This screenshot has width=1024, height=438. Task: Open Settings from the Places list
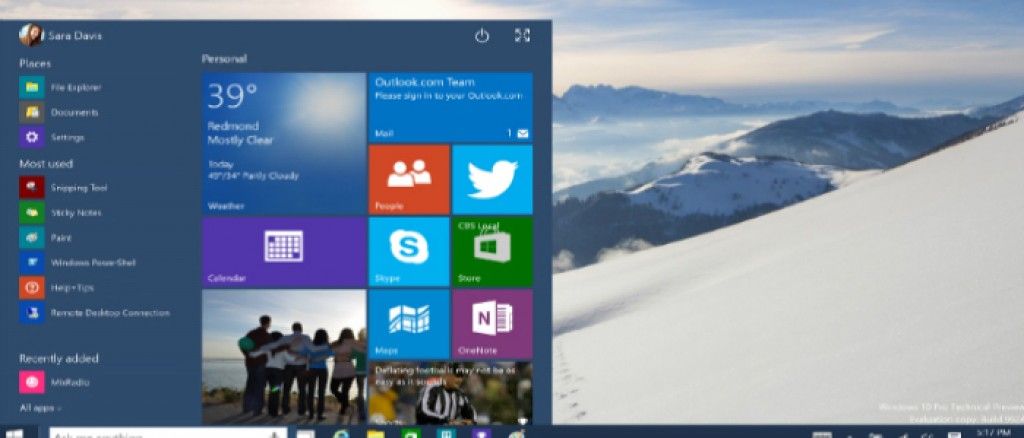tap(52, 138)
